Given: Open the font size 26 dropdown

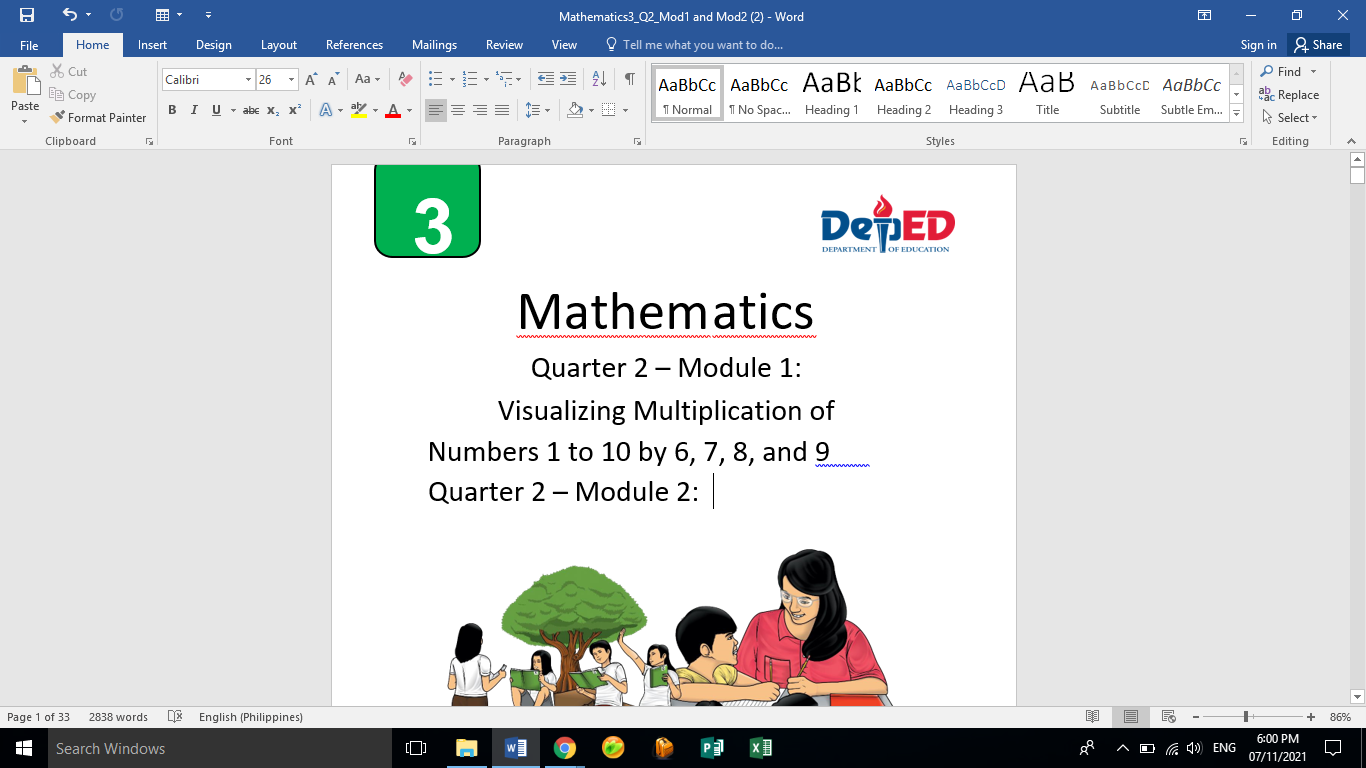Looking at the screenshot, I should pos(291,79).
